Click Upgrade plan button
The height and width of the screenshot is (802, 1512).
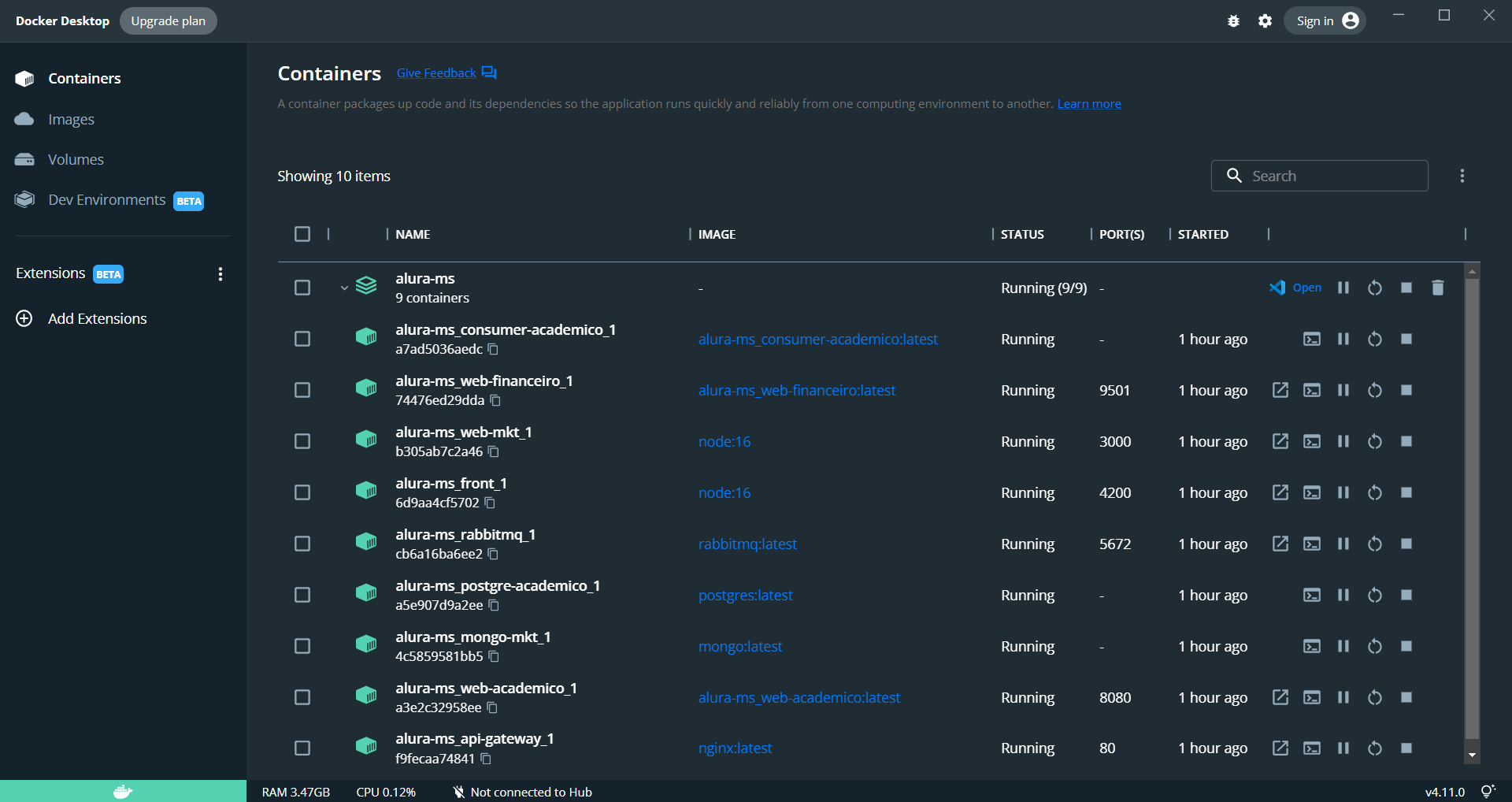[169, 21]
